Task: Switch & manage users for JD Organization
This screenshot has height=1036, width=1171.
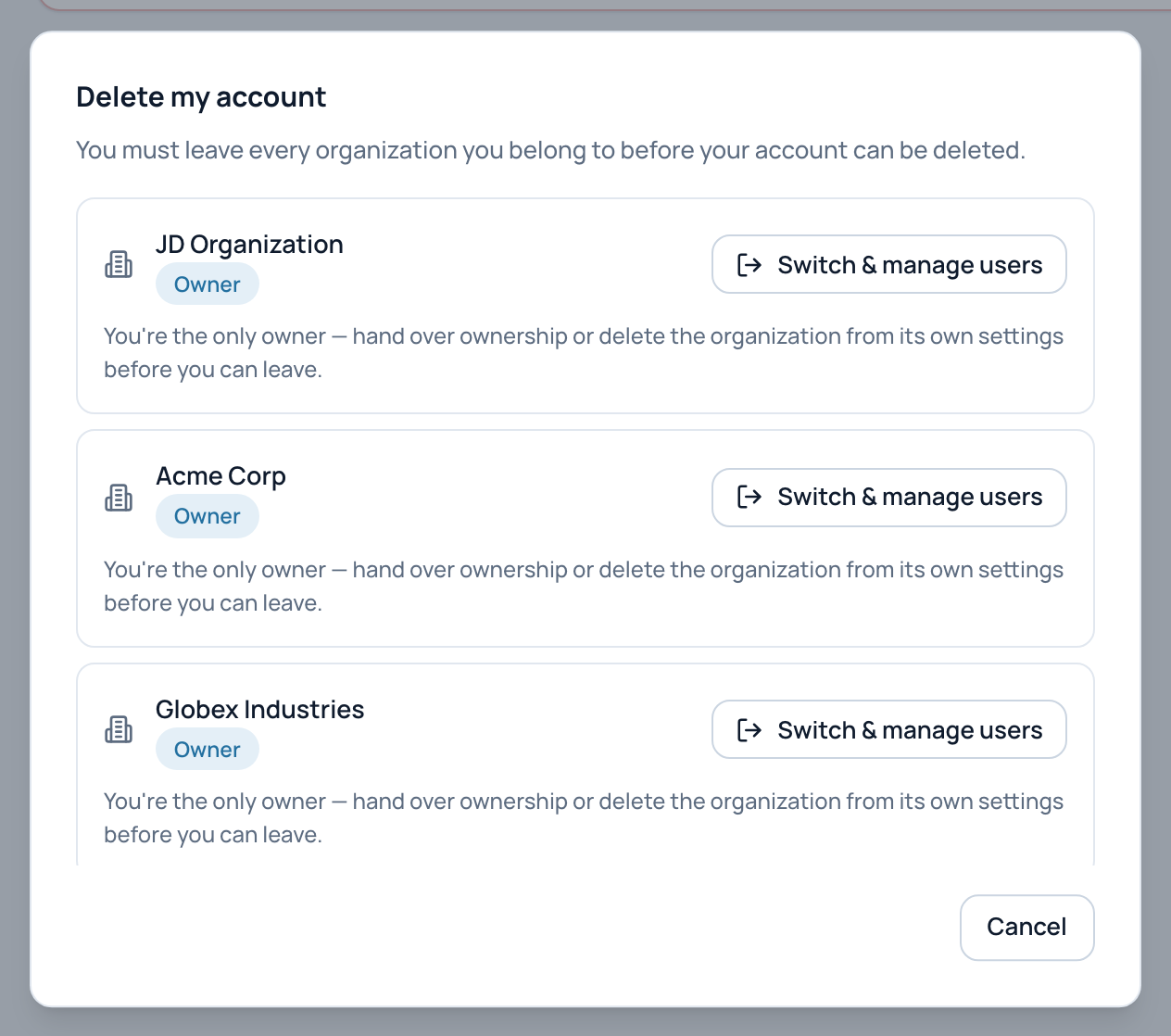Action: pos(888,264)
